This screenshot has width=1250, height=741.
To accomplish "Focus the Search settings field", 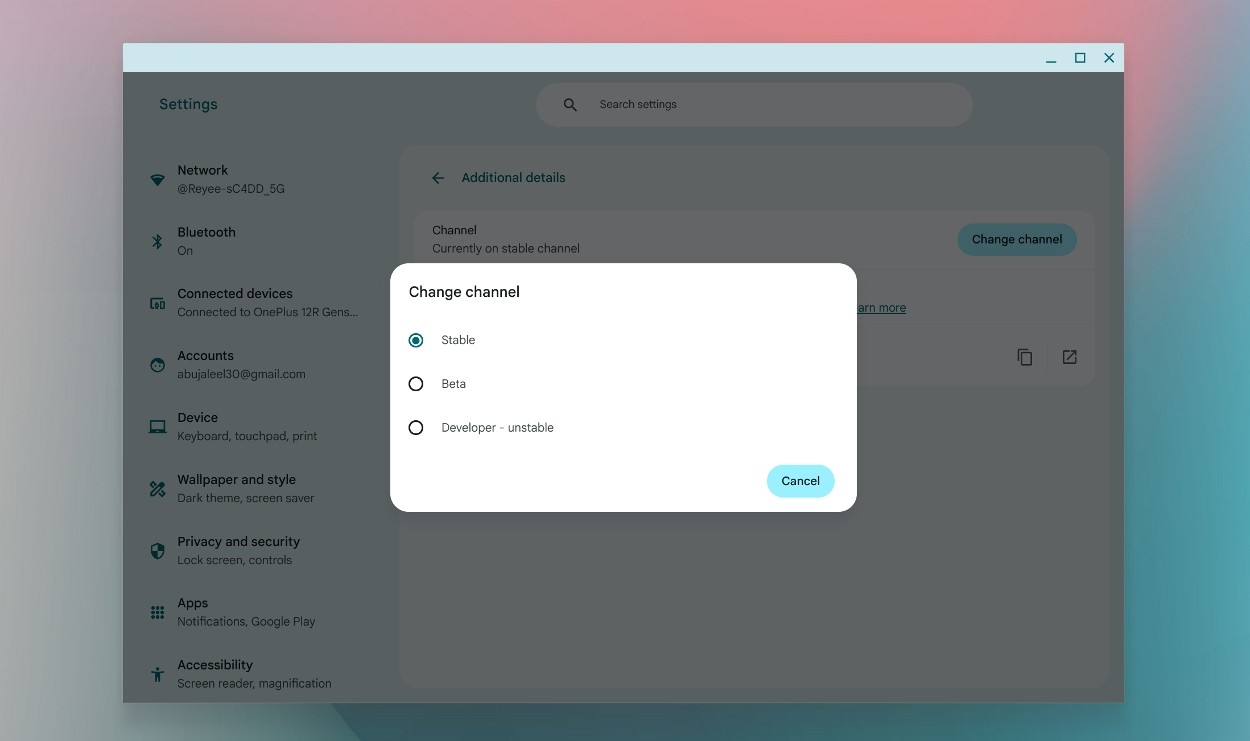I will (754, 105).
